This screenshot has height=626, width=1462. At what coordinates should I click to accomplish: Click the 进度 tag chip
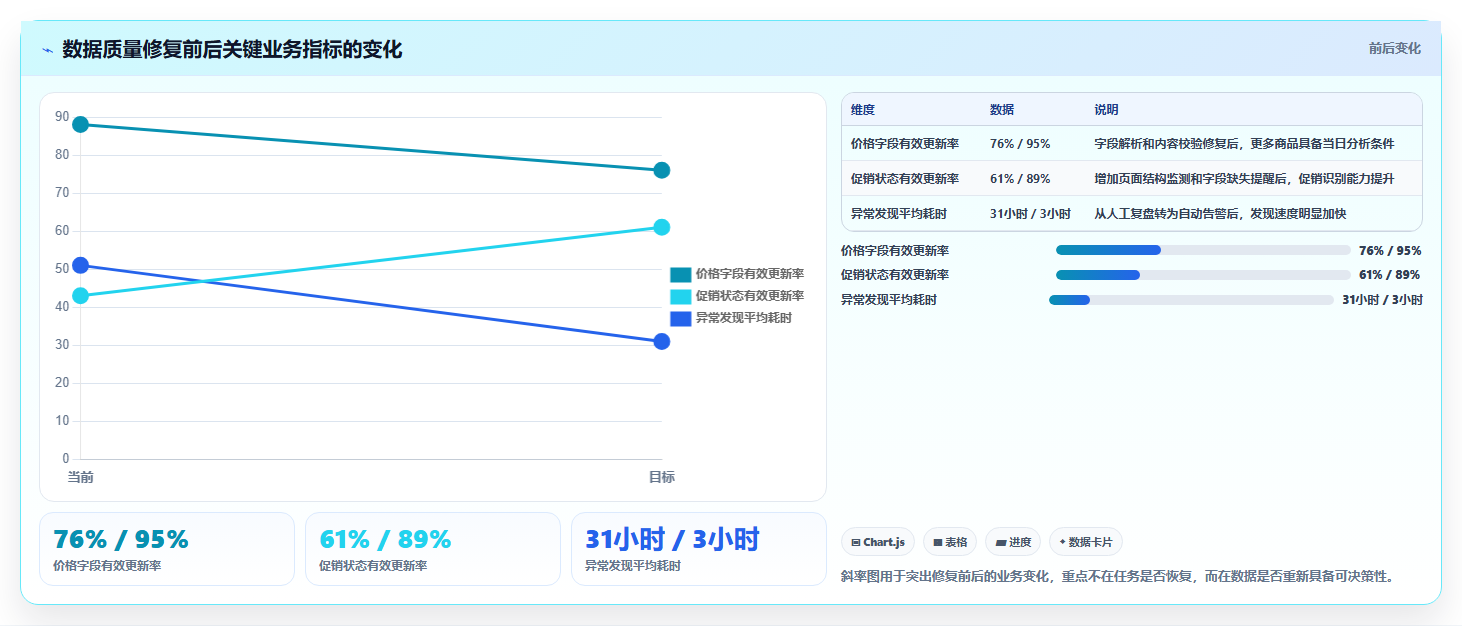[x=1013, y=542]
